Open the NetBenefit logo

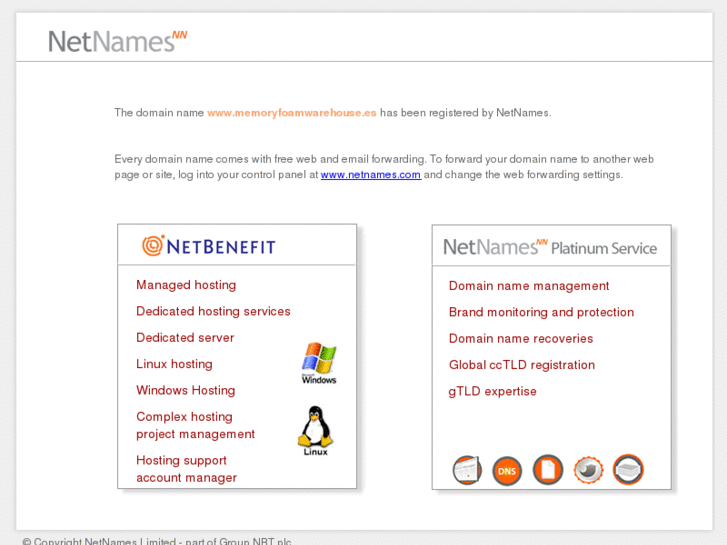209,246
